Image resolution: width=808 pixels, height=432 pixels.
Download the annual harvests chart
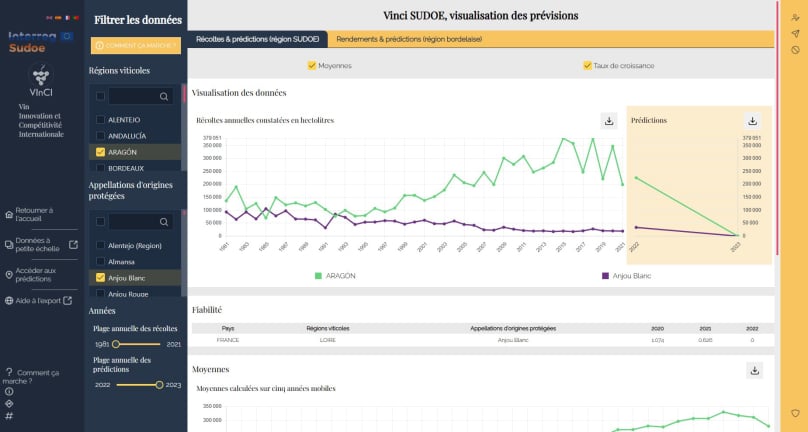click(609, 121)
